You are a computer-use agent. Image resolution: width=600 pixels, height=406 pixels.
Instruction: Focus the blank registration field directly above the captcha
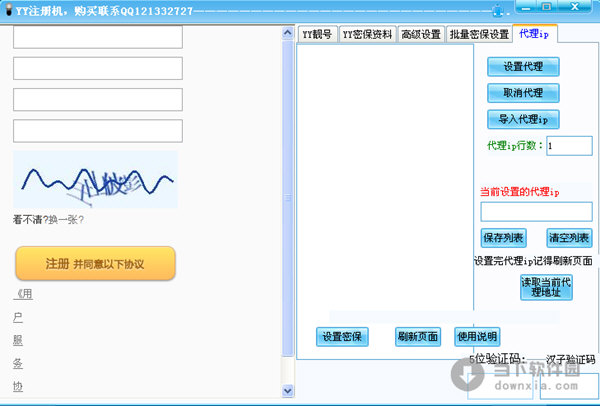(x=98, y=131)
